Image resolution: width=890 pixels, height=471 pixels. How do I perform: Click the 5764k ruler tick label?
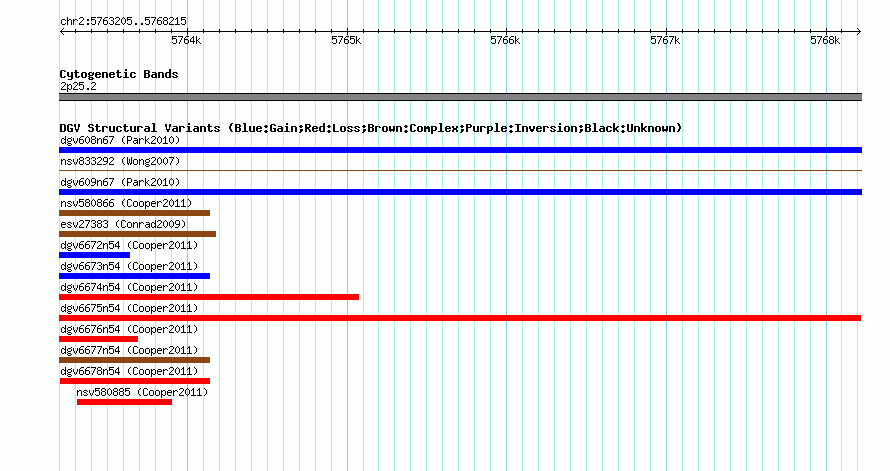click(186, 40)
